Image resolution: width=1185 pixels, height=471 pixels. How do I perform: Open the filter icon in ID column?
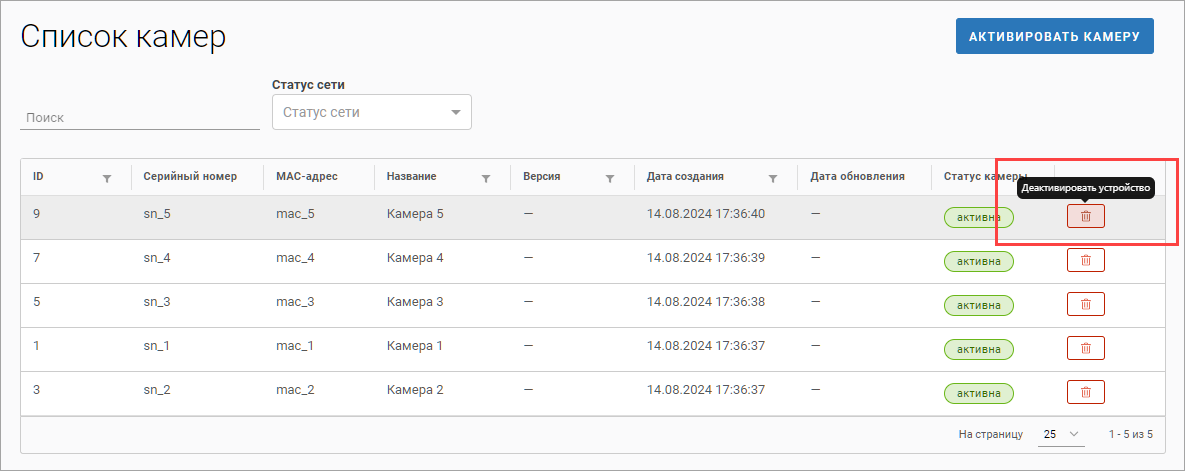pyautogui.click(x=107, y=178)
